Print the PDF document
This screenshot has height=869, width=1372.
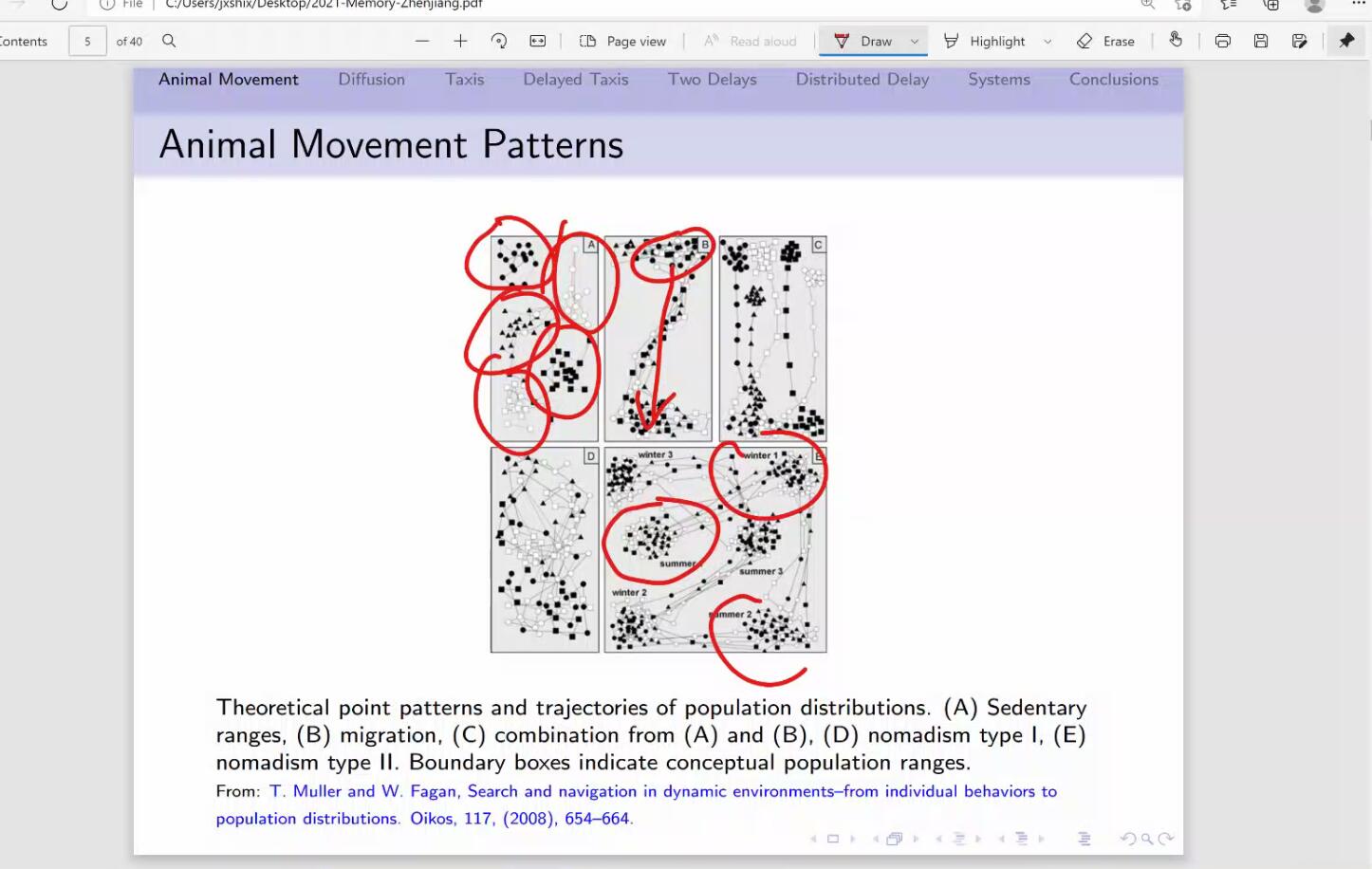coord(1222,41)
